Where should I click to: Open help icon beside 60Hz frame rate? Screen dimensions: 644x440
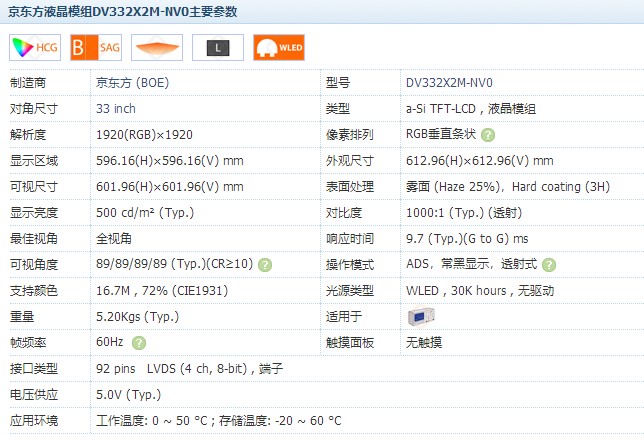point(139,343)
